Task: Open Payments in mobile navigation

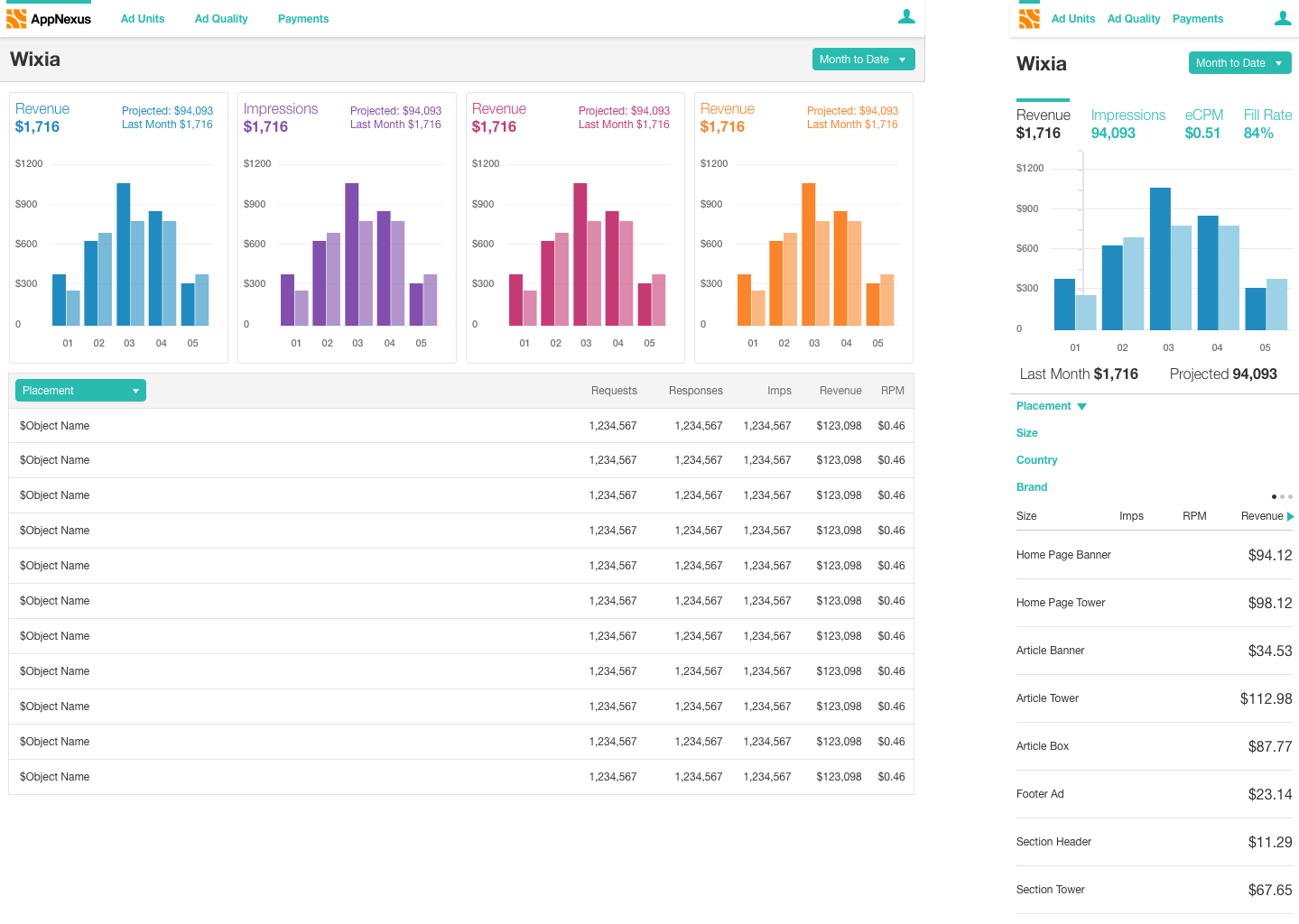Action: click(x=1198, y=19)
